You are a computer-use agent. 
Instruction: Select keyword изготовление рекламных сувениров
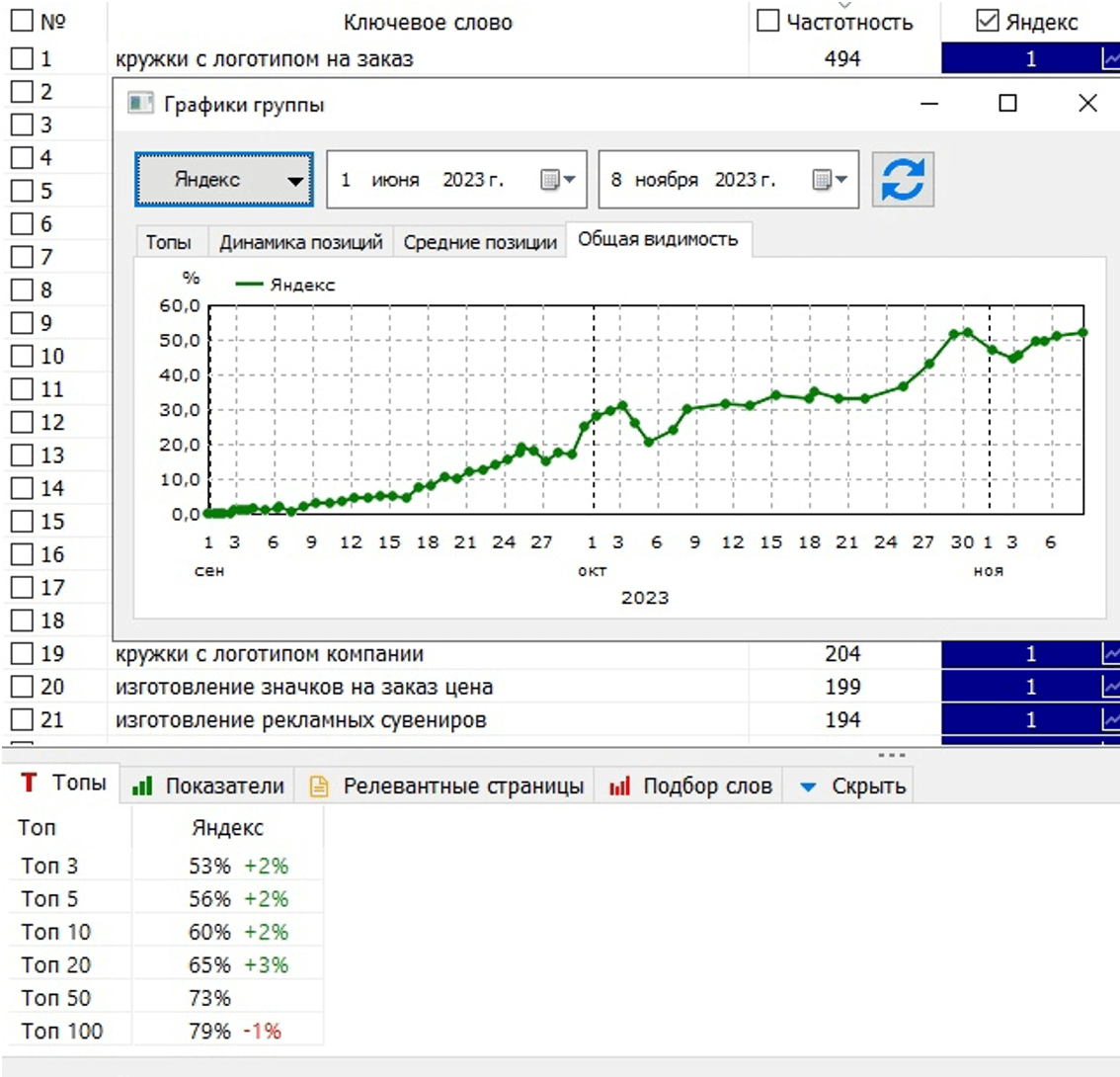300,719
